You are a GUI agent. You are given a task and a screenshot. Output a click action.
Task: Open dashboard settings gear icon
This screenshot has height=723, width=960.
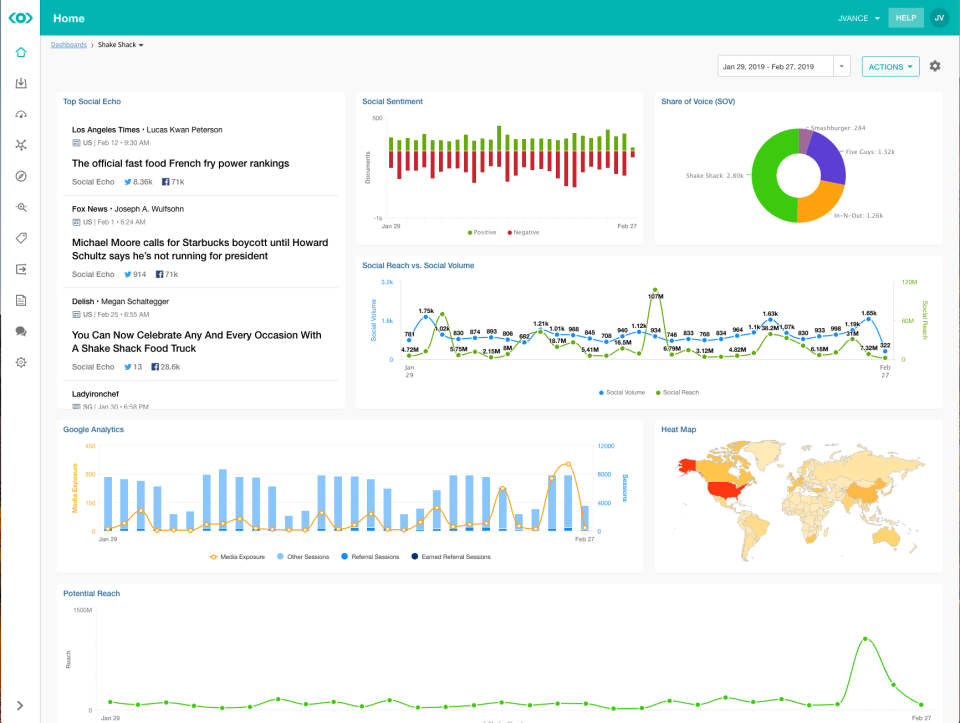click(935, 66)
